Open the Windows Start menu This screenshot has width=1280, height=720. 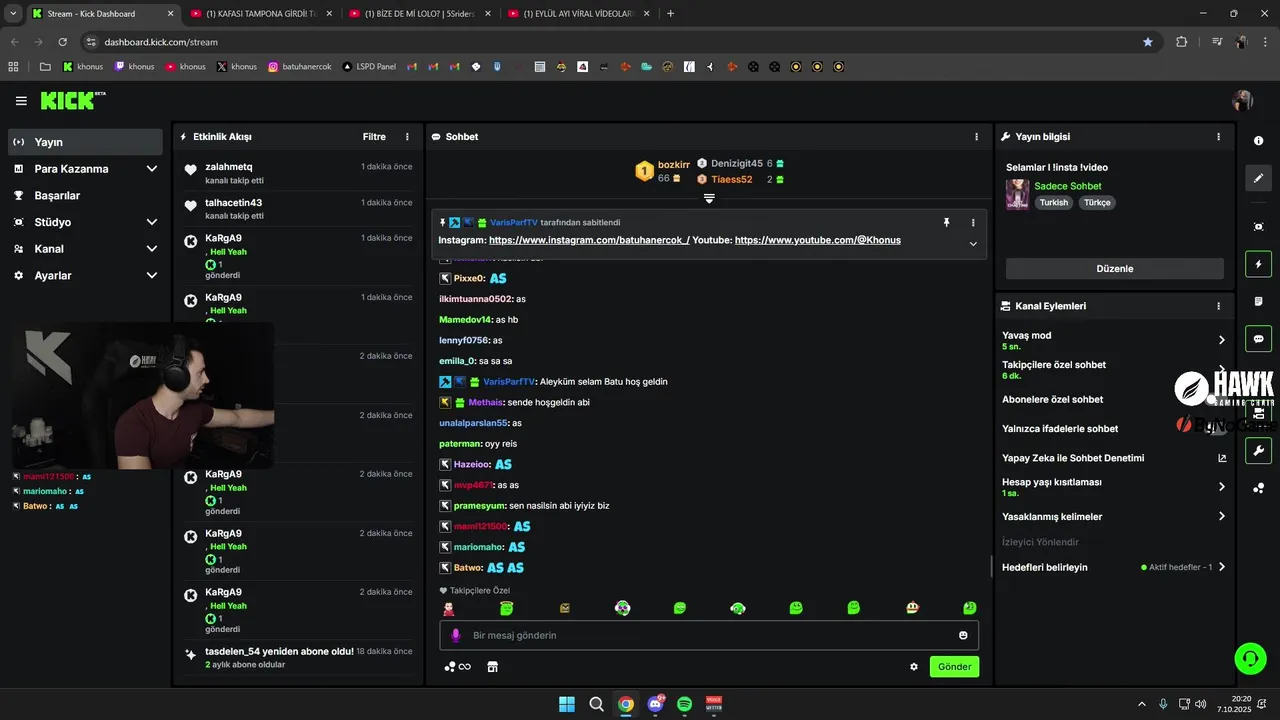[567, 704]
